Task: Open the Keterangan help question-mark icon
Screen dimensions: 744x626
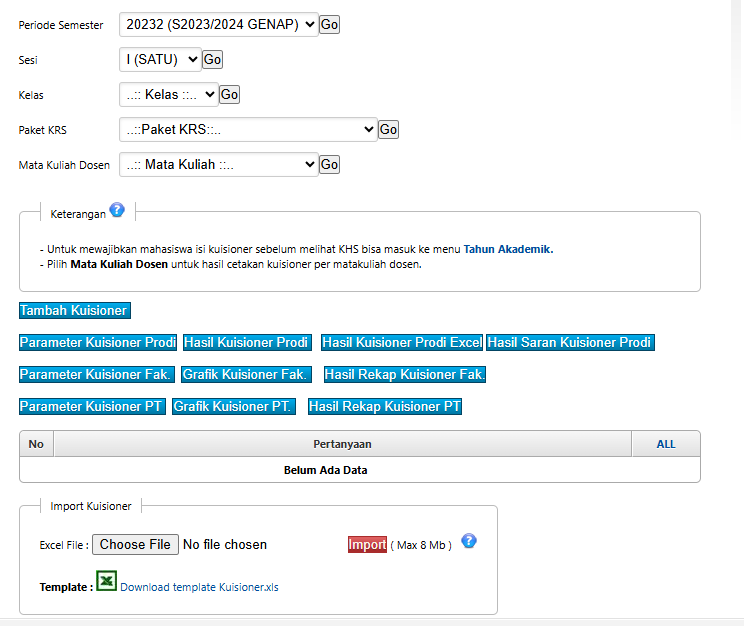Action: tap(117, 210)
